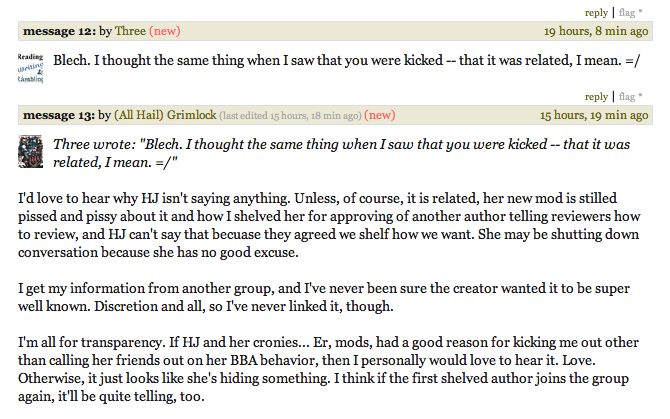Image resolution: width=670 pixels, height=419 pixels.
Task: Open Grimlock's avatar in message 13
Action: pos(31,151)
